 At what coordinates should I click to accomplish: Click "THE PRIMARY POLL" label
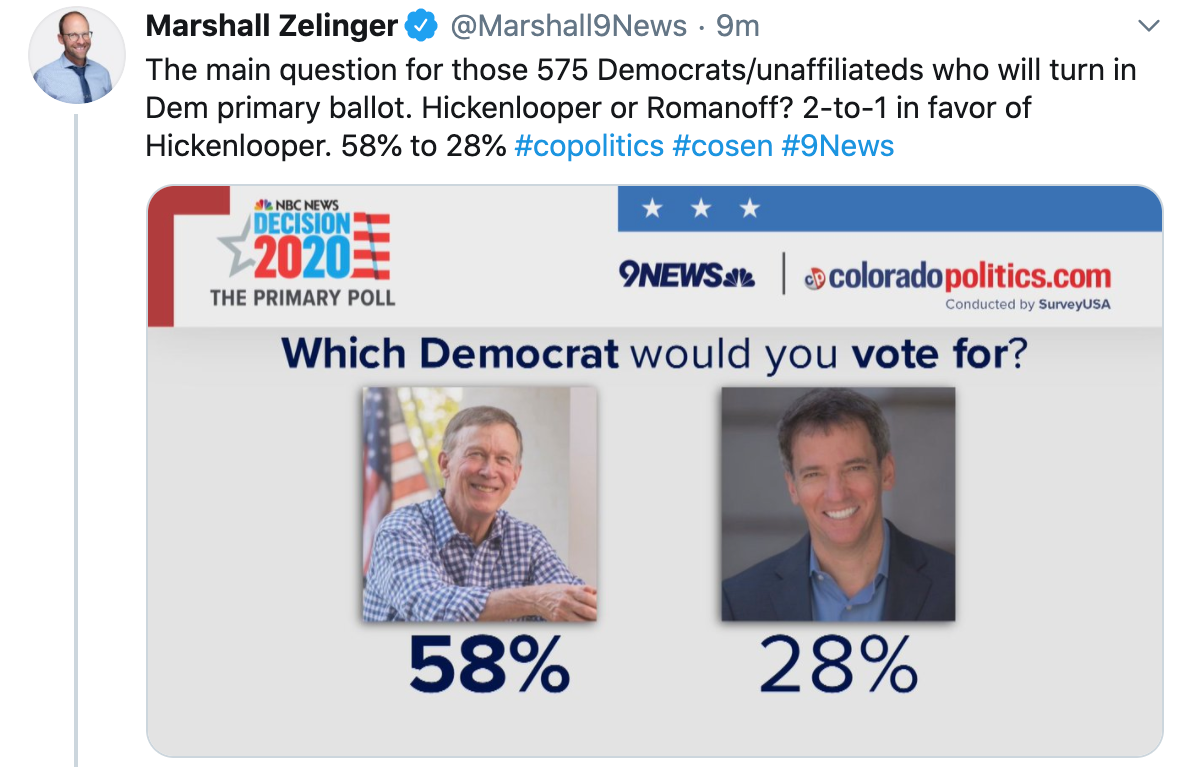(302, 298)
